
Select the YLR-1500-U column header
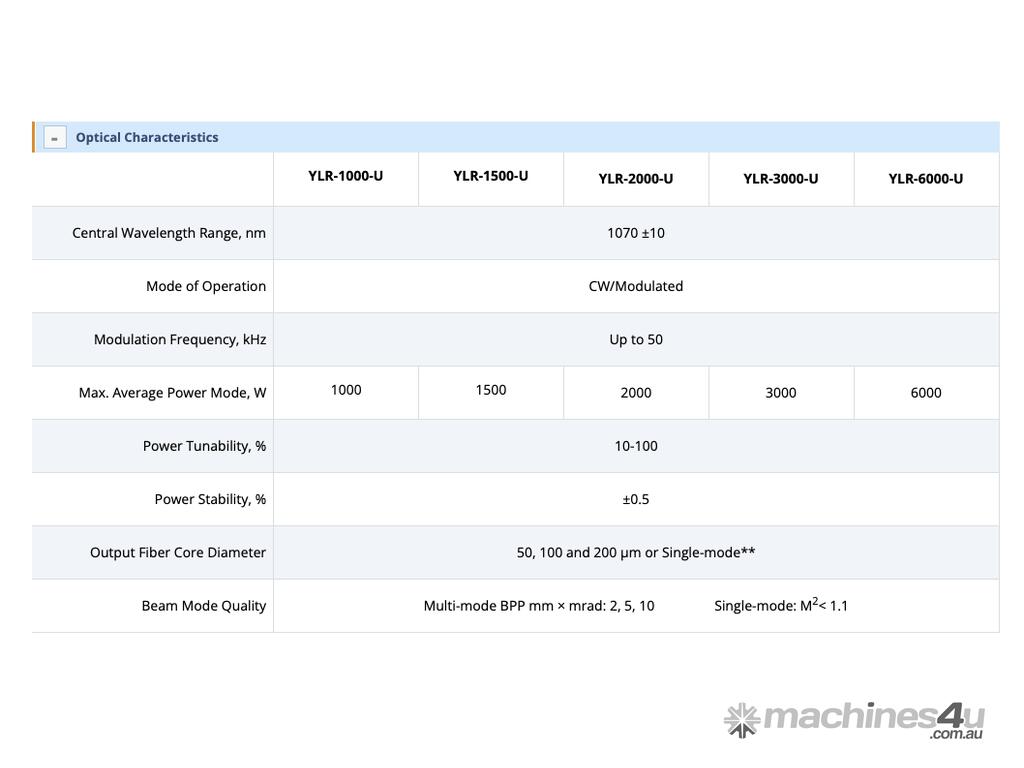[490, 176]
